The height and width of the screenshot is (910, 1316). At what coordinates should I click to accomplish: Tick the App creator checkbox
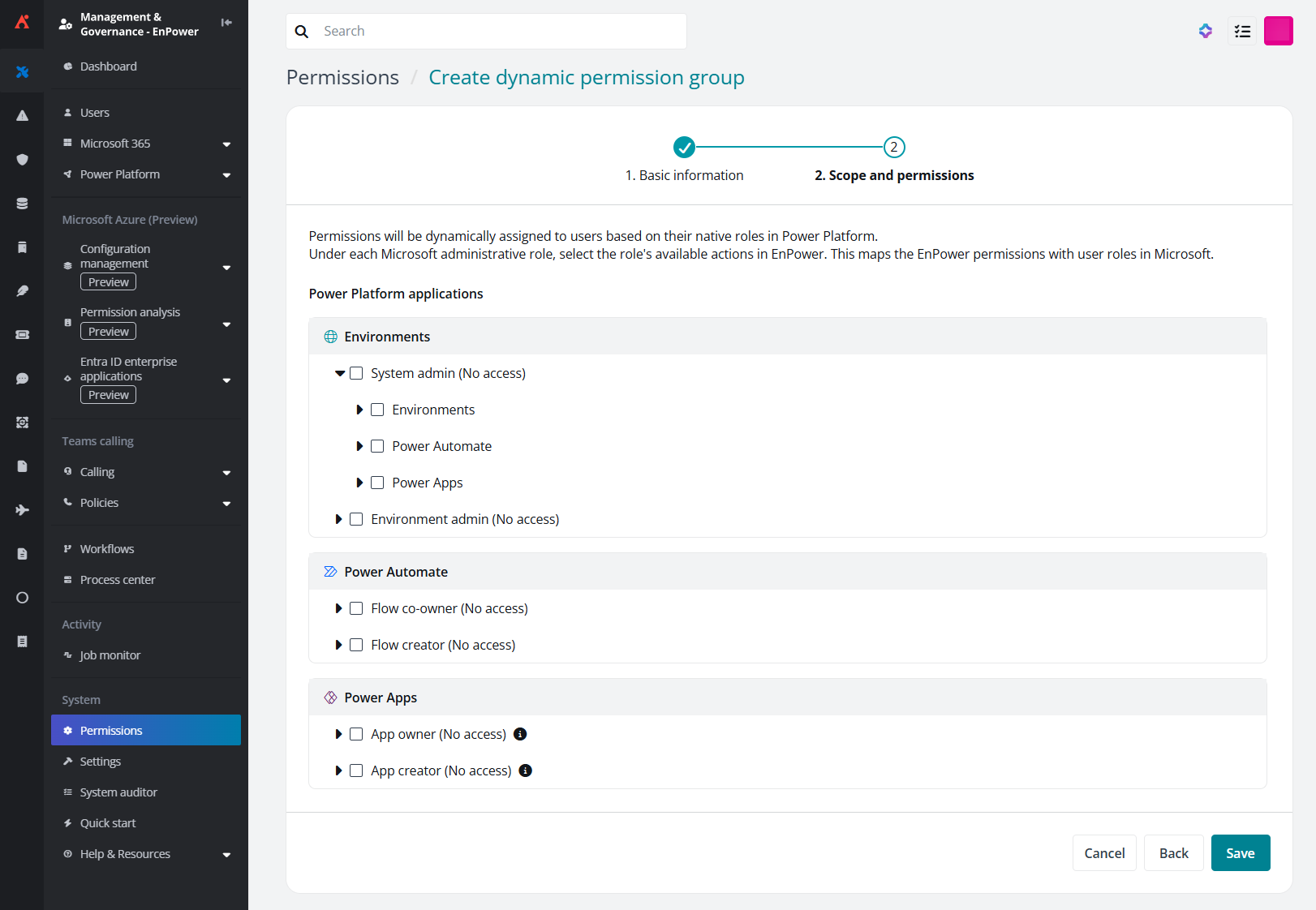tap(356, 770)
